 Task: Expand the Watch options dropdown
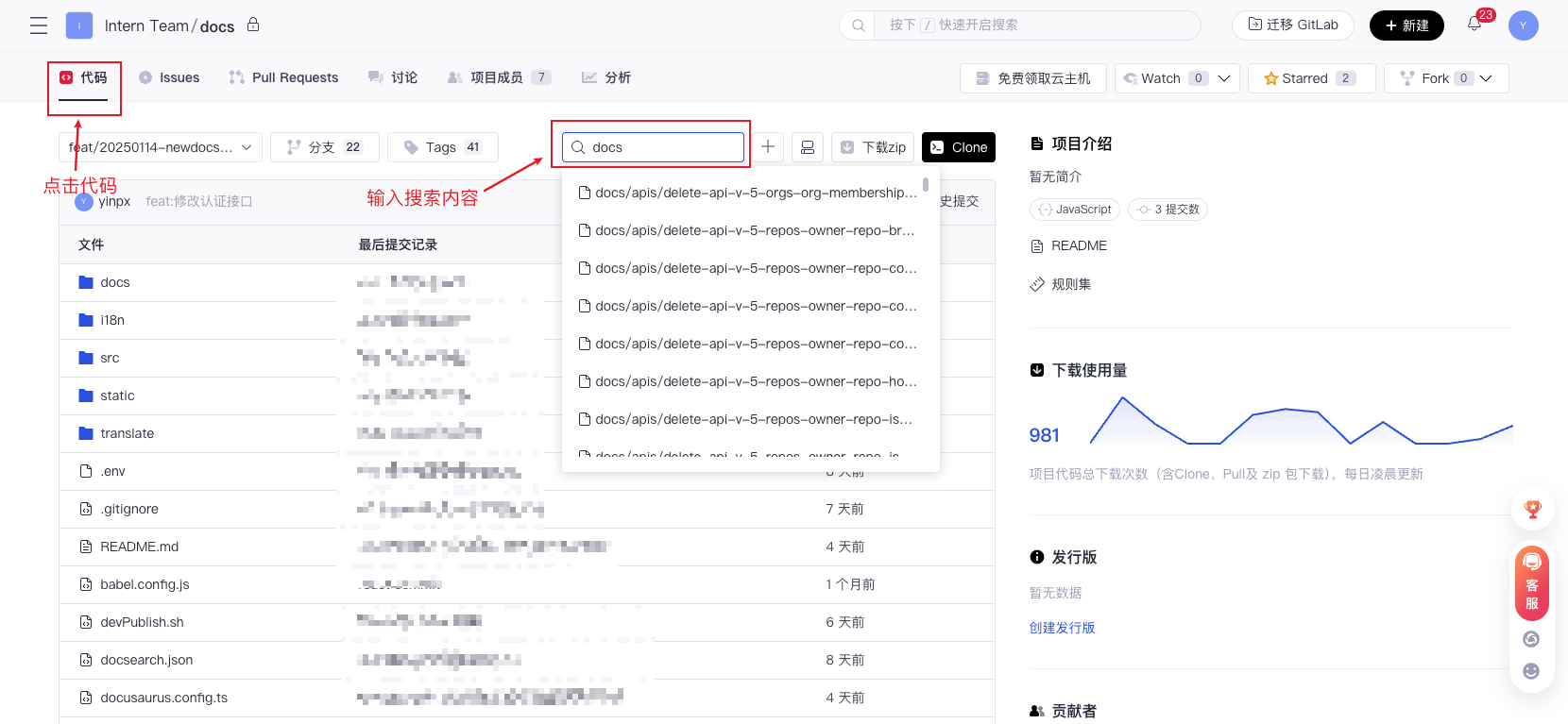click(x=1224, y=78)
